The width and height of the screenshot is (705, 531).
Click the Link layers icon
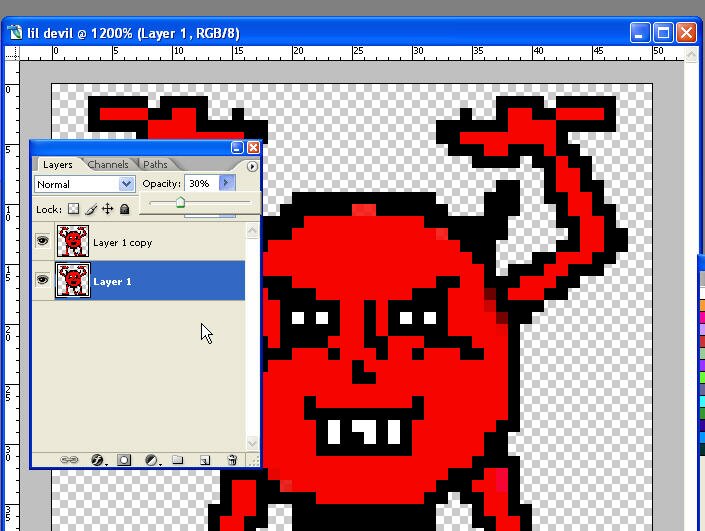coord(69,460)
